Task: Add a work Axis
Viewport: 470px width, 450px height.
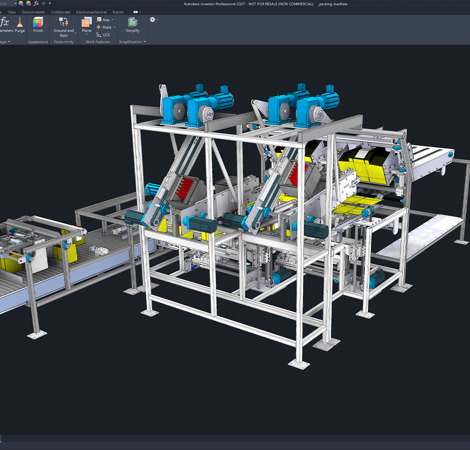Action: [103, 20]
